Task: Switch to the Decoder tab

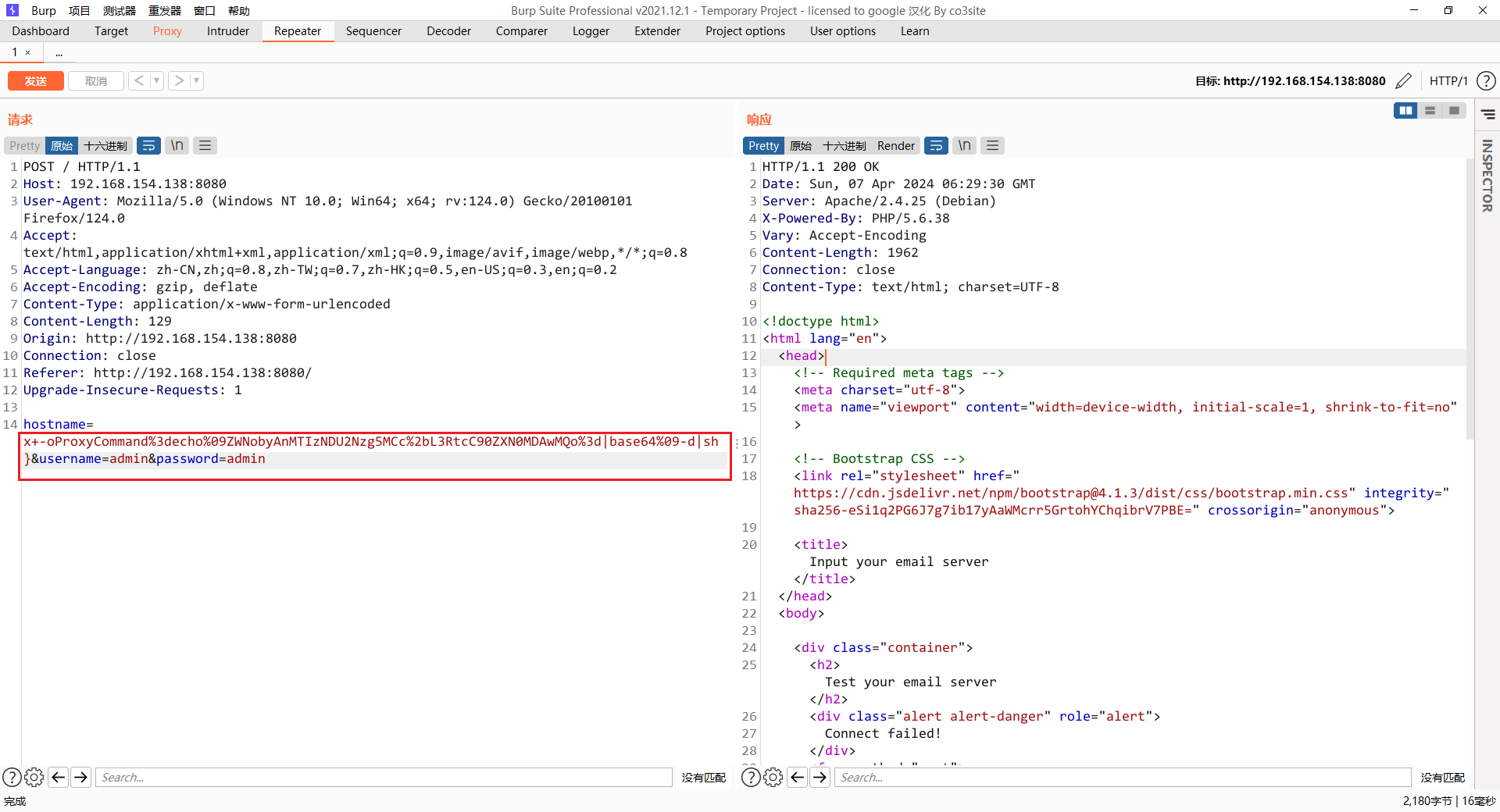Action: (x=448, y=31)
